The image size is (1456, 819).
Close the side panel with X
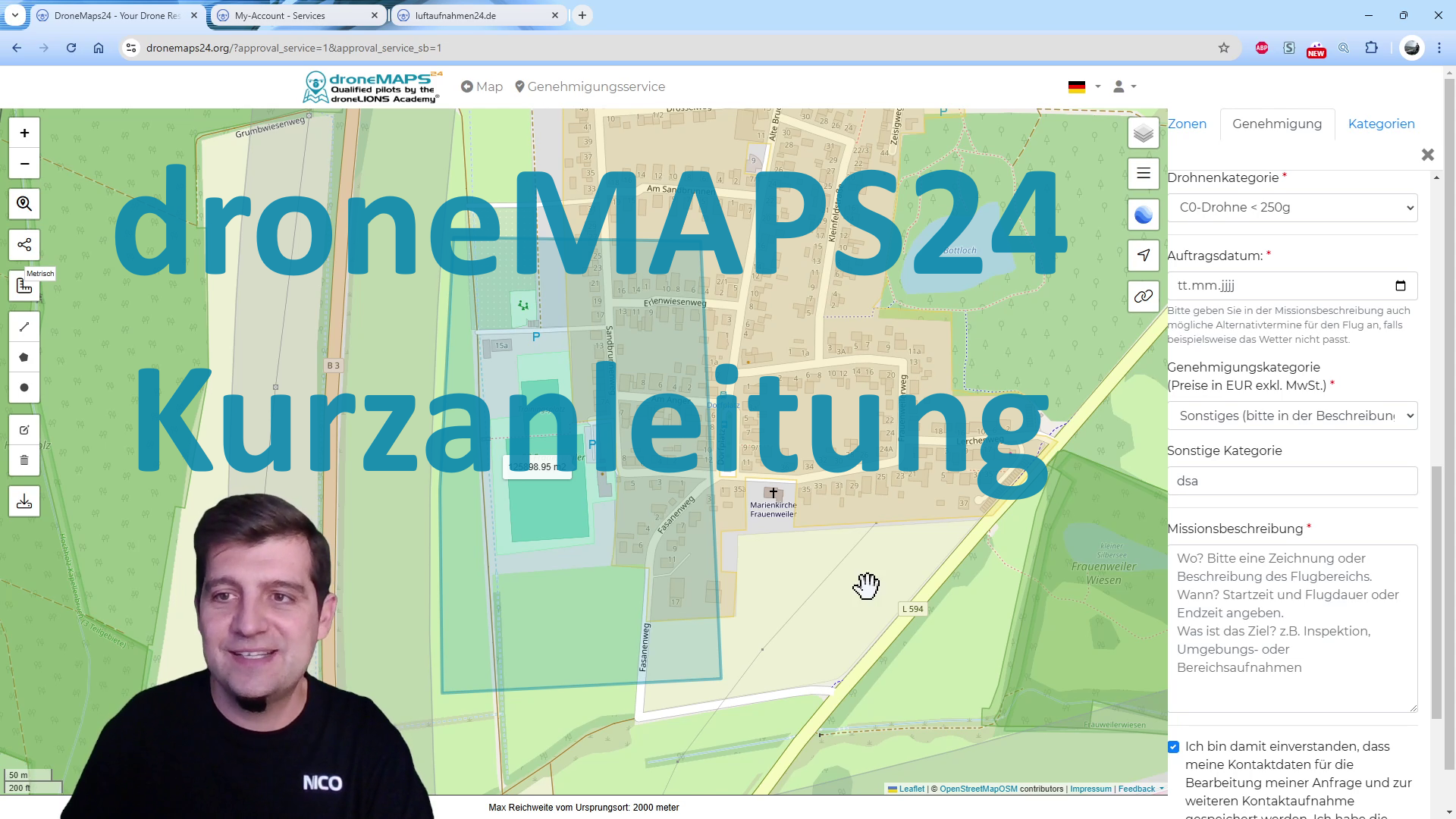point(1428,155)
